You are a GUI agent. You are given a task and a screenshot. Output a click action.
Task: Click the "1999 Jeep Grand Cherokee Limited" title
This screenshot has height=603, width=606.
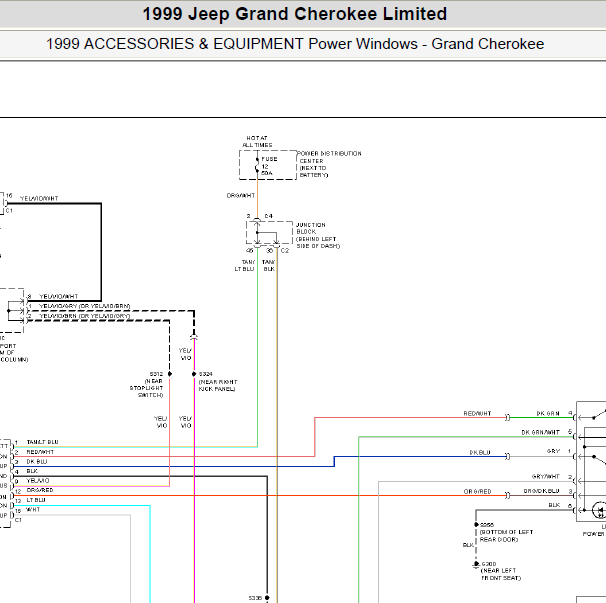[295, 14]
